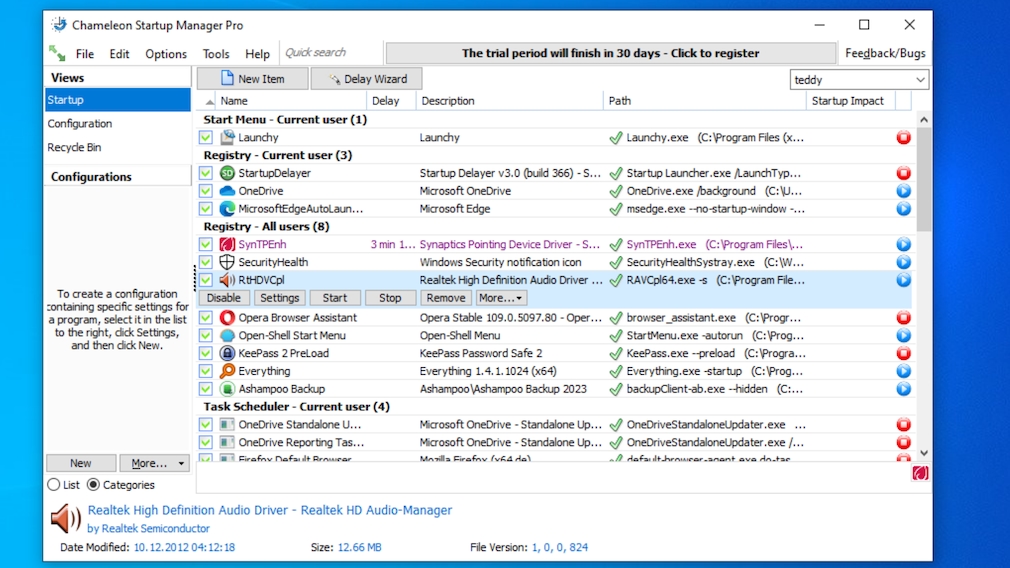Click the green path checkmark for Launchy.exe
The height and width of the screenshot is (568, 1010).
pyautogui.click(x=616, y=137)
